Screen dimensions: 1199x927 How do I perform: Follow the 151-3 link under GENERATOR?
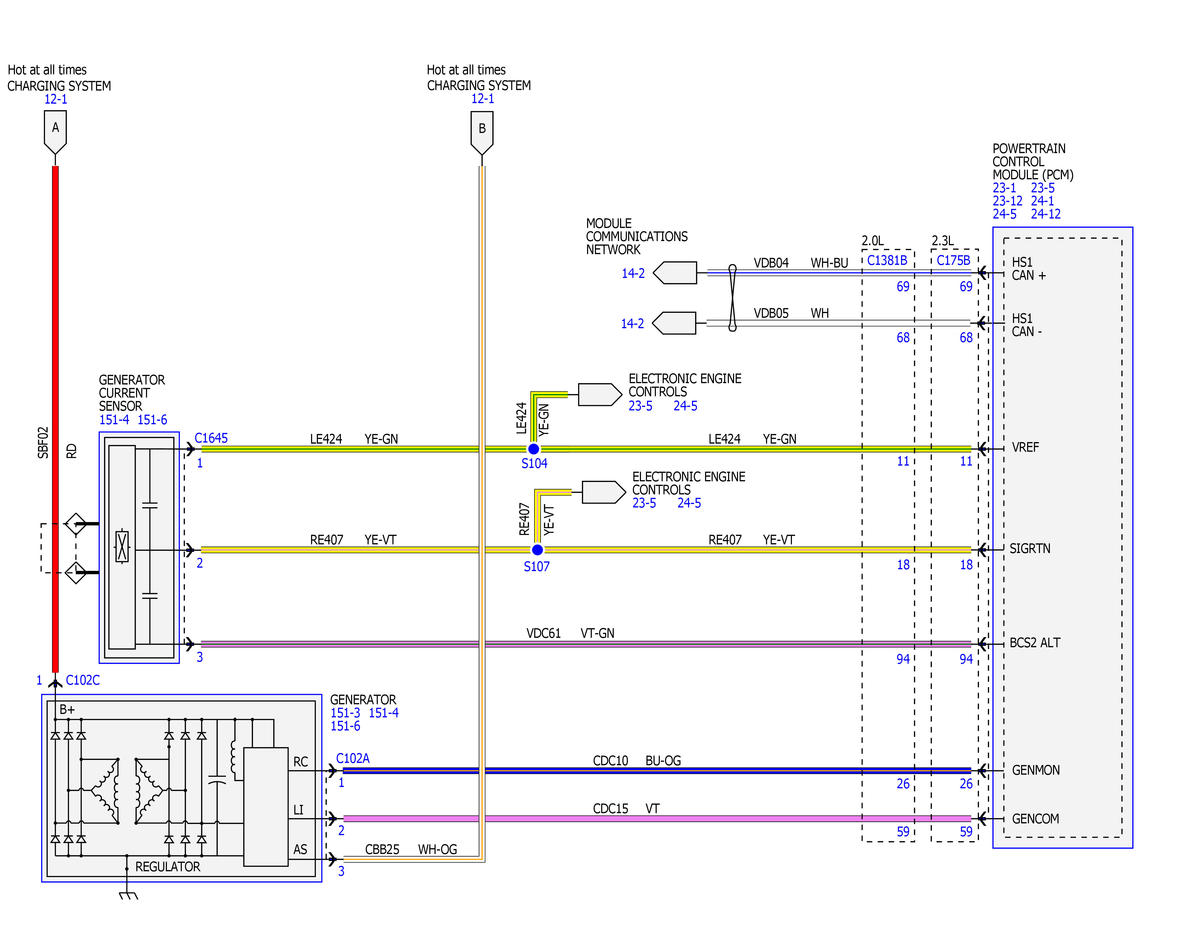(x=346, y=713)
